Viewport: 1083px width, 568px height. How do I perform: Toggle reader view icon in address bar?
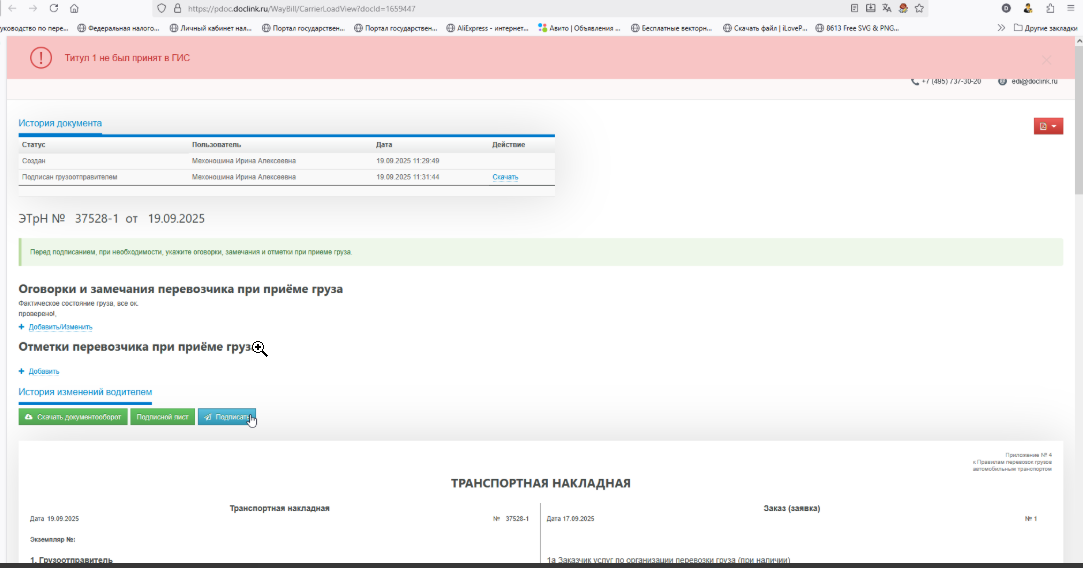tap(854, 8)
